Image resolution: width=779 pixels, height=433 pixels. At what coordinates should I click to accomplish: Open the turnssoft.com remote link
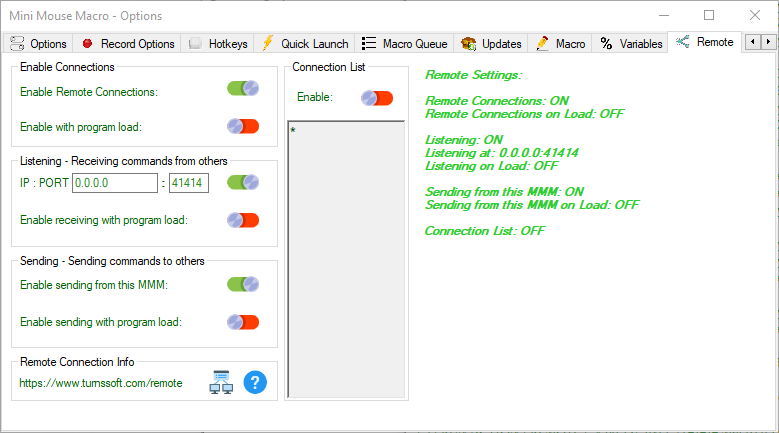101,383
